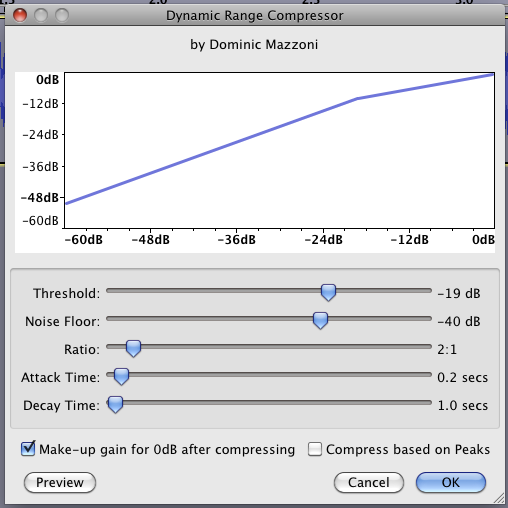Click the Decay Time label
This screenshot has width=508, height=508.
point(61,406)
